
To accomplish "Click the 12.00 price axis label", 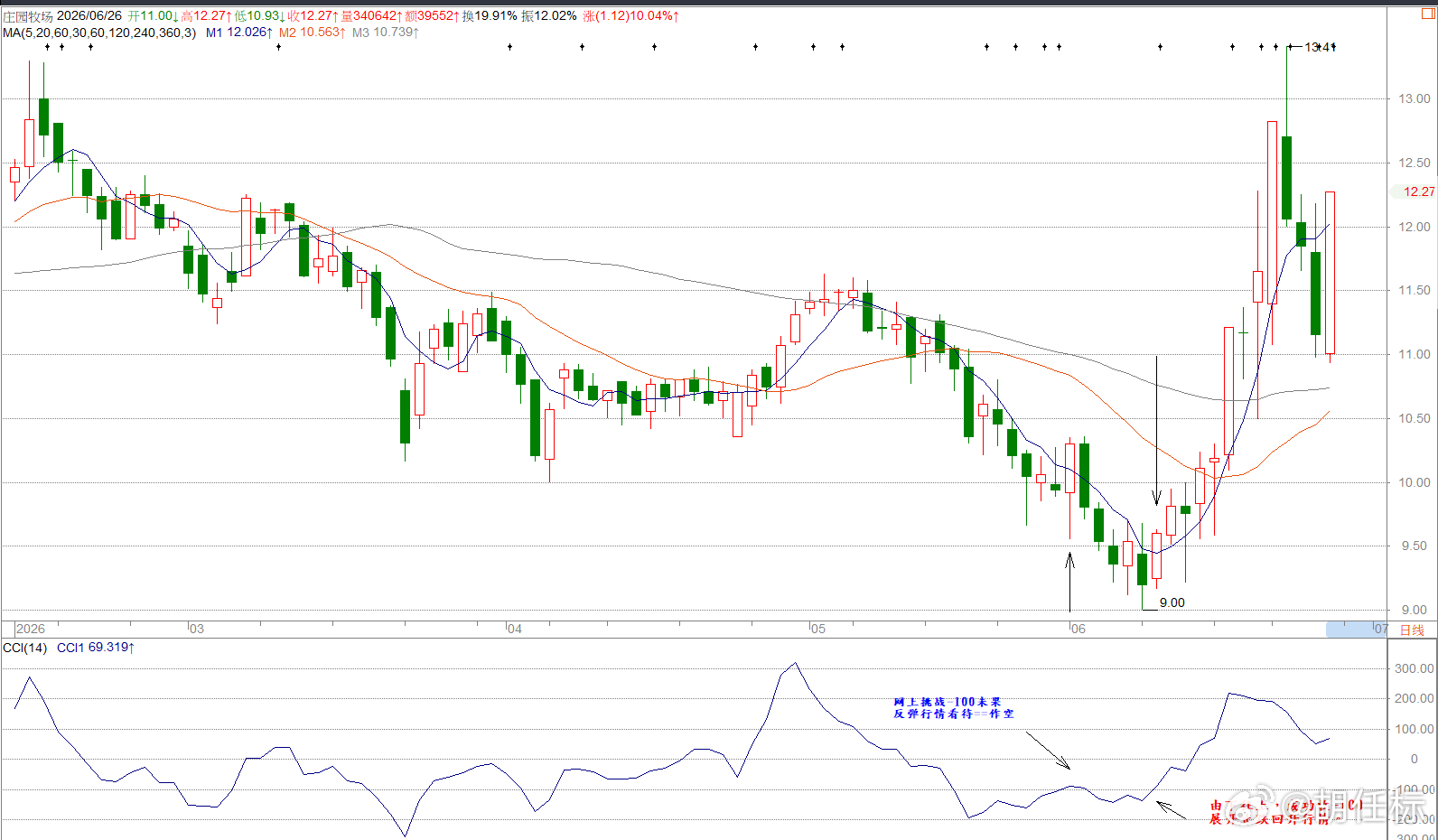I will coord(1415,227).
